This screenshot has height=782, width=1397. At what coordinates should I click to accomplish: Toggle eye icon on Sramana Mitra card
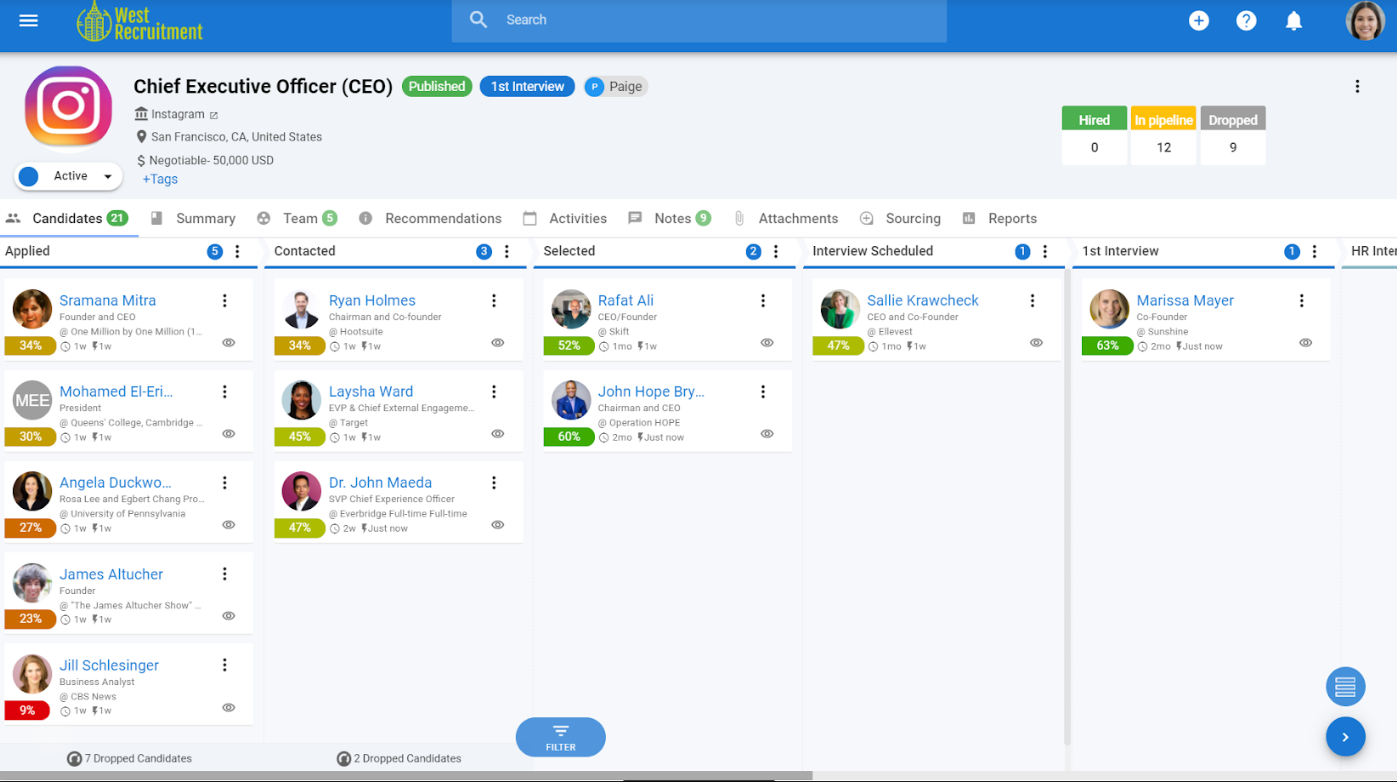click(229, 343)
